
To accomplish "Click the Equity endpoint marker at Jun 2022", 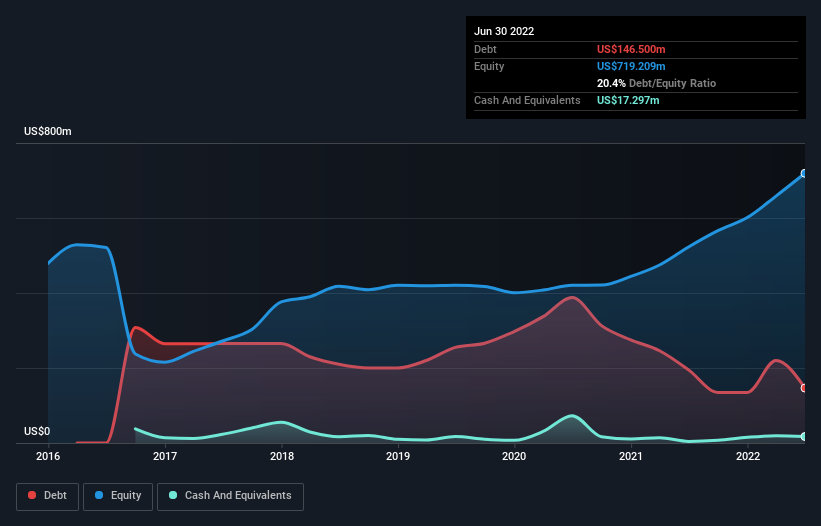I will [x=804, y=173].
